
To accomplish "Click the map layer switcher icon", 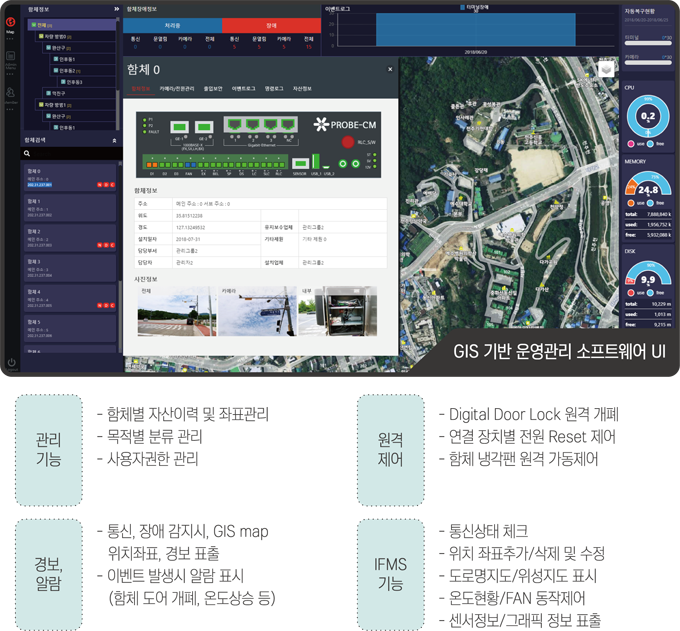I will click(607, 69).
